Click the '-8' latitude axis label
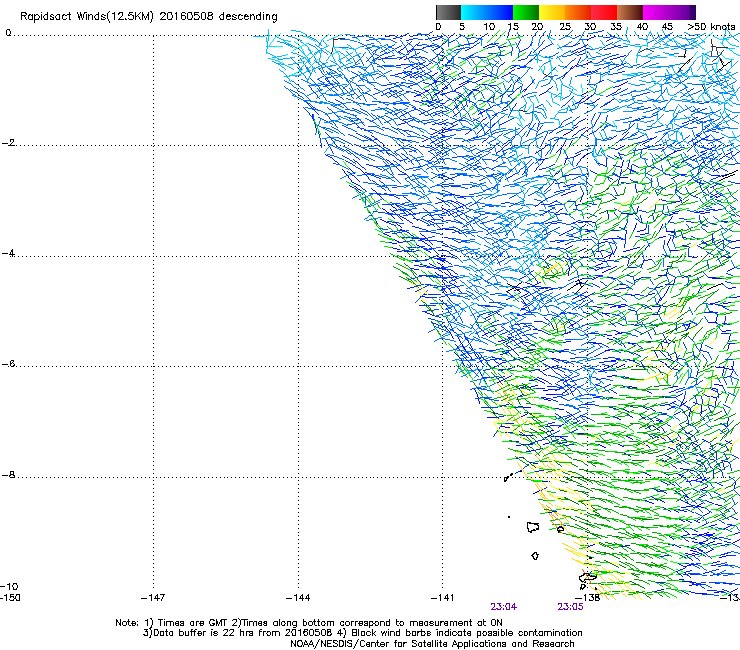The image size is (740, 650). tap(8, 475)
